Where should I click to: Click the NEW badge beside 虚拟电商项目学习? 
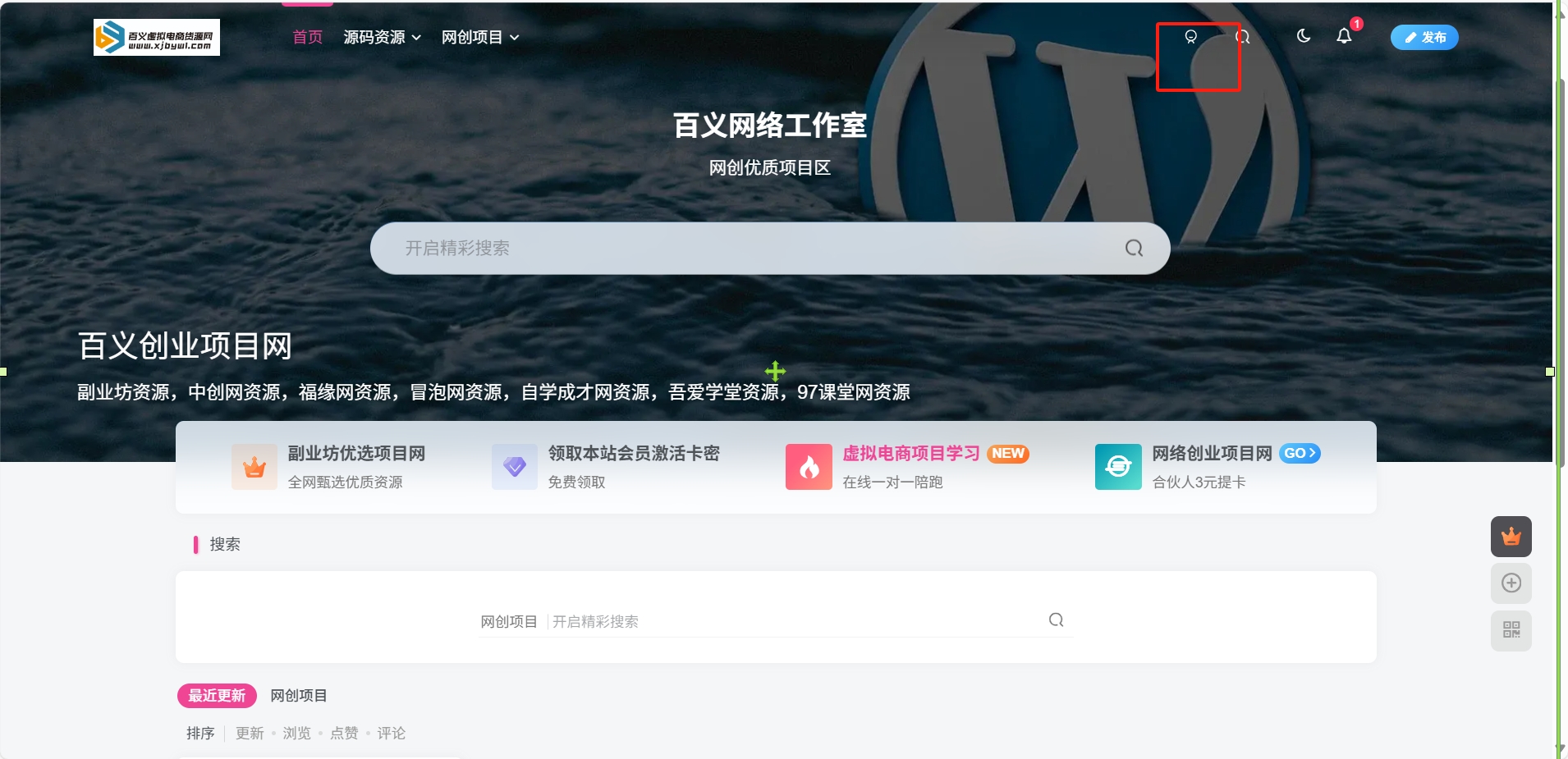click(1007, 454)
